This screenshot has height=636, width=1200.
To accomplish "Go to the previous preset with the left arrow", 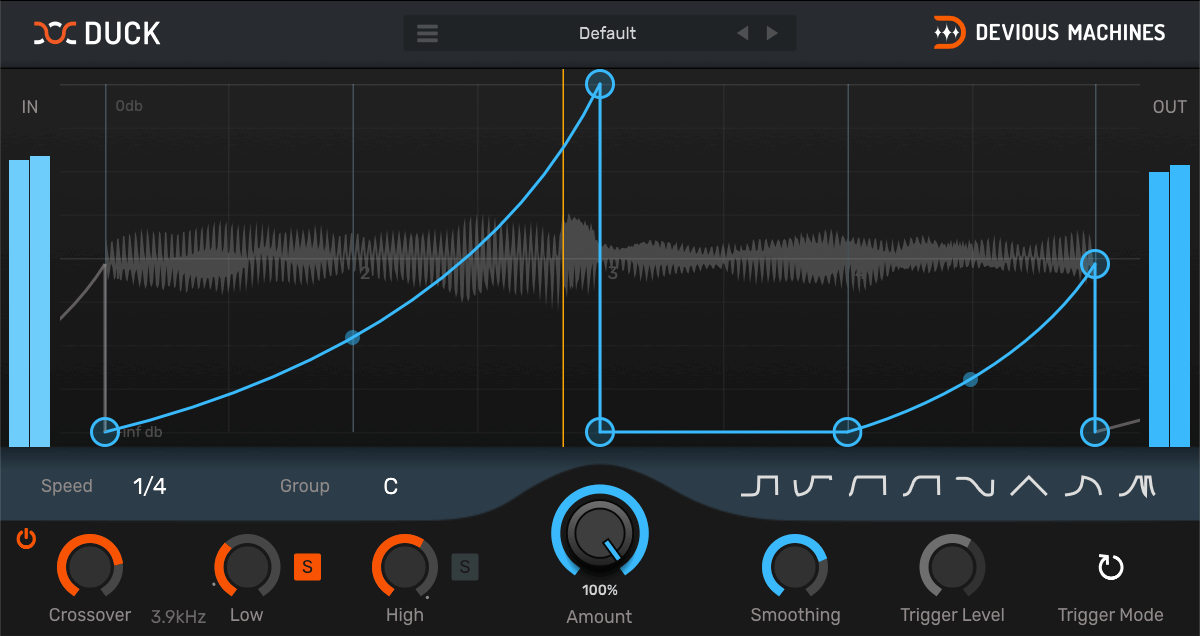I will [x=742, y=32].
